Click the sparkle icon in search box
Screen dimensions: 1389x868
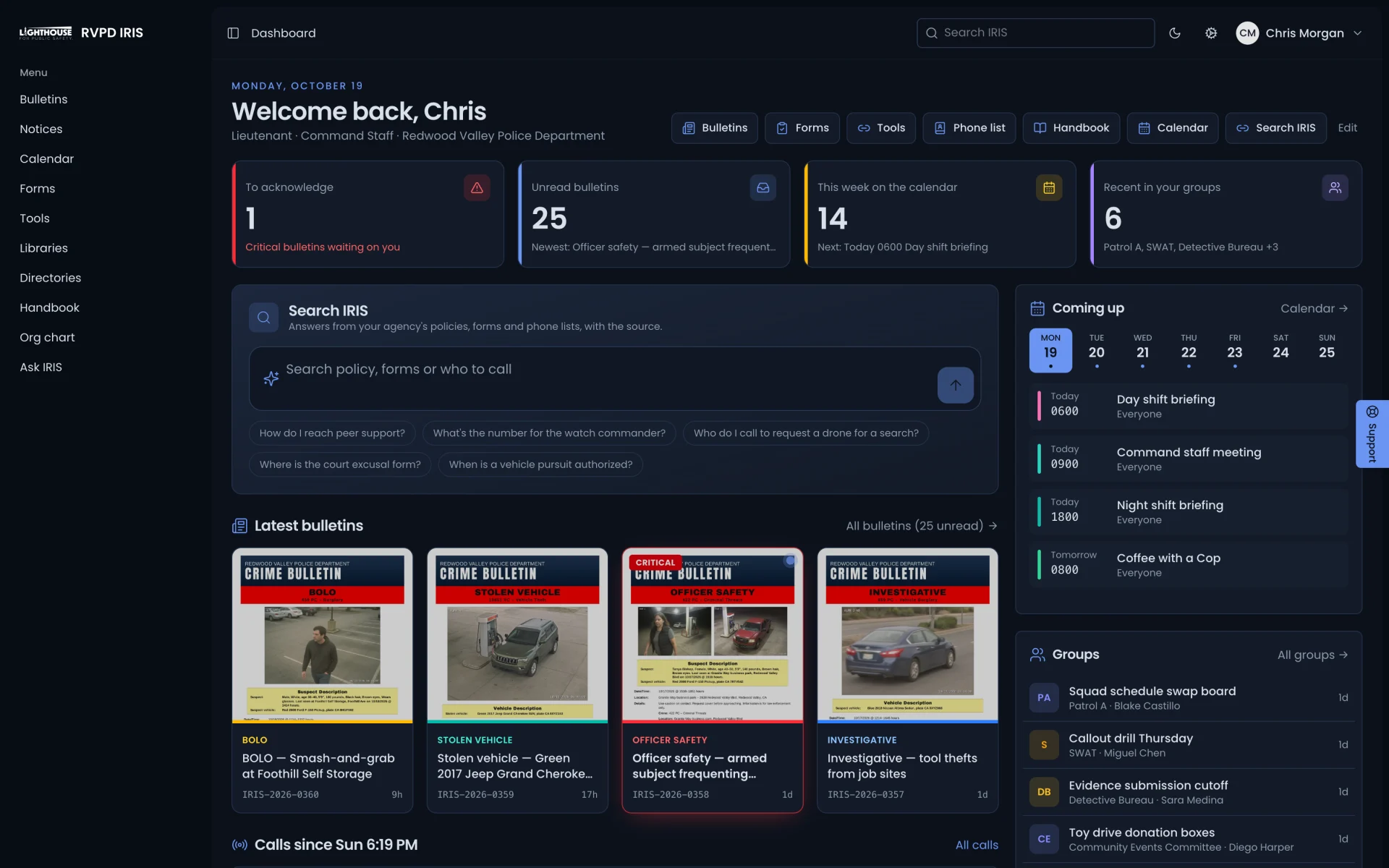[x=271, y=378]
